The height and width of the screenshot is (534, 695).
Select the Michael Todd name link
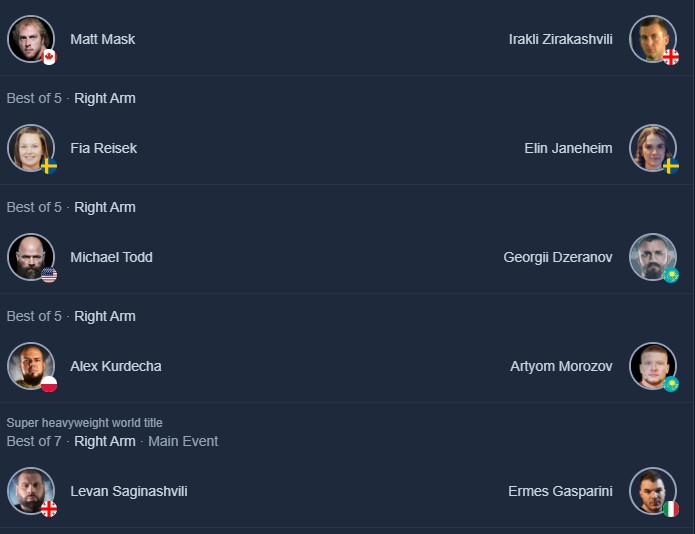pos(111,257)
